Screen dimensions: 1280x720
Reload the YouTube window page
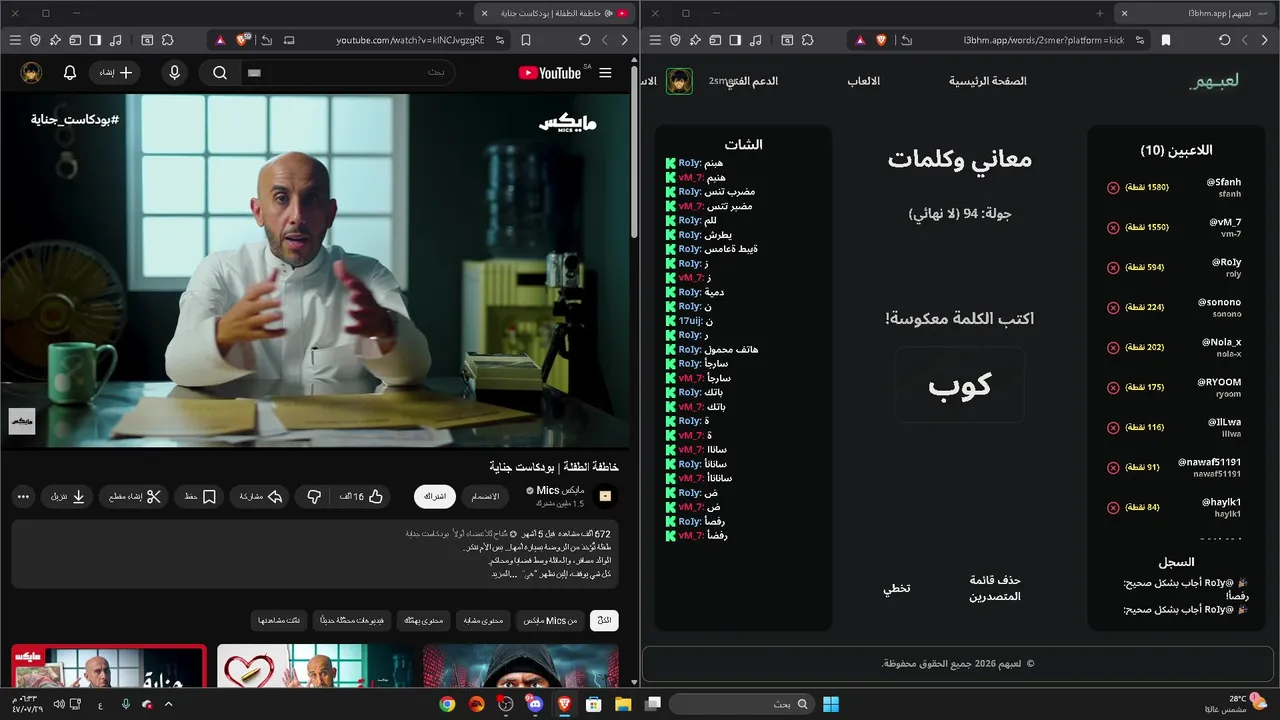pyautogui.click(x=585, y=40)
